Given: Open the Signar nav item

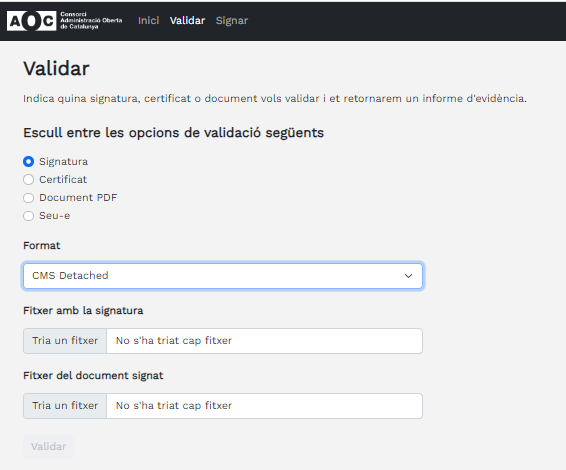Looking at the screenshot, I should pos(232,21).
